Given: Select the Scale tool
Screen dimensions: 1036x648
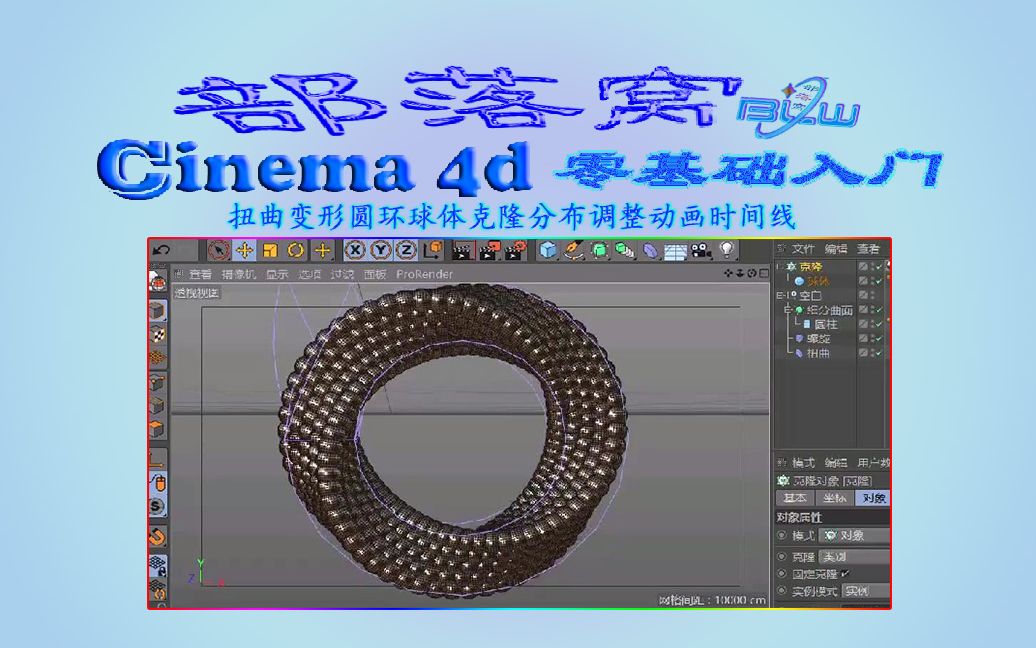Looking at the screenshot, I should tap(270, 250).
